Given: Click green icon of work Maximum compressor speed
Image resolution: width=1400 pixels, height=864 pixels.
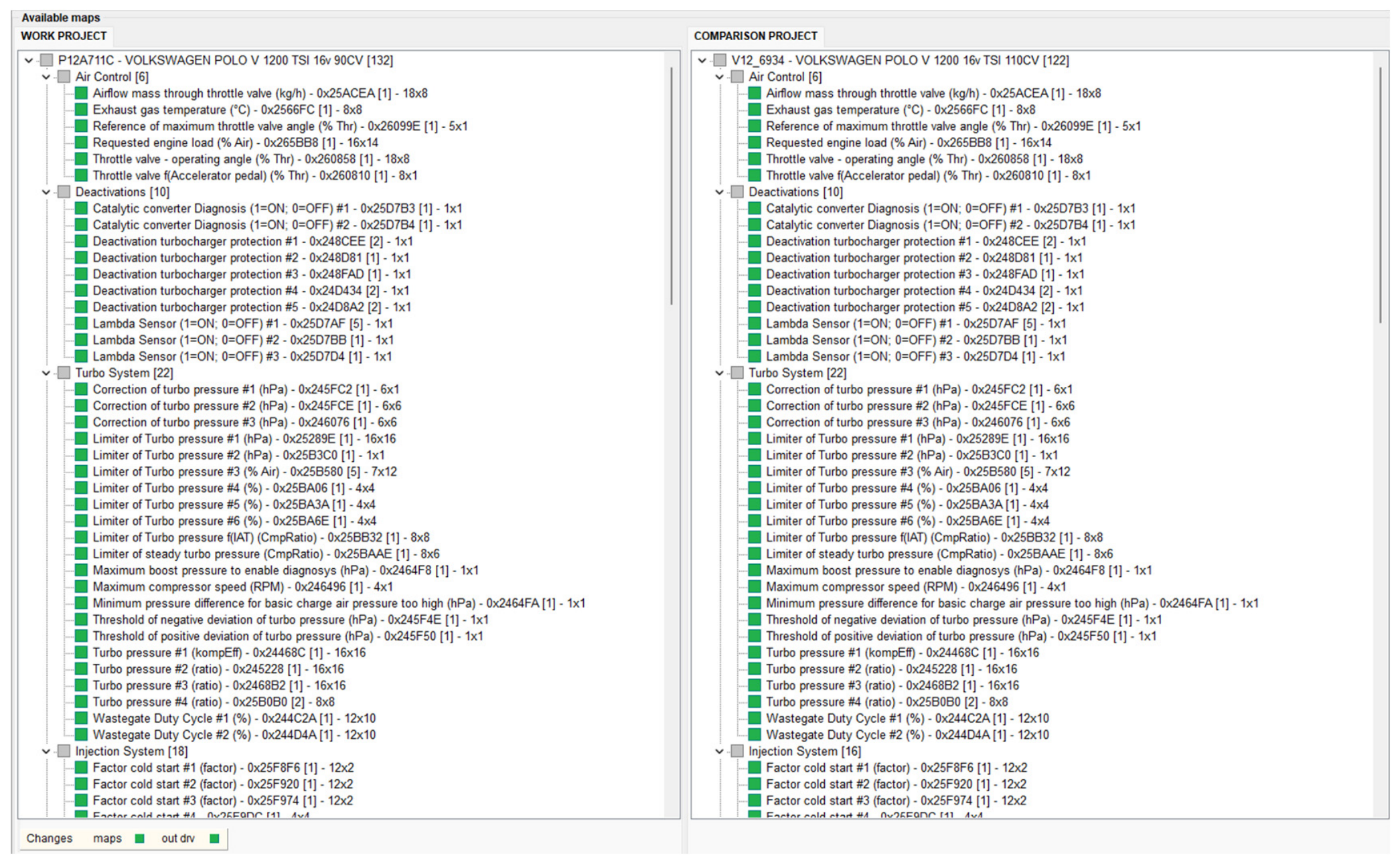Looking at the screenshot, I should pyautogui.click(x=81, y=587).
